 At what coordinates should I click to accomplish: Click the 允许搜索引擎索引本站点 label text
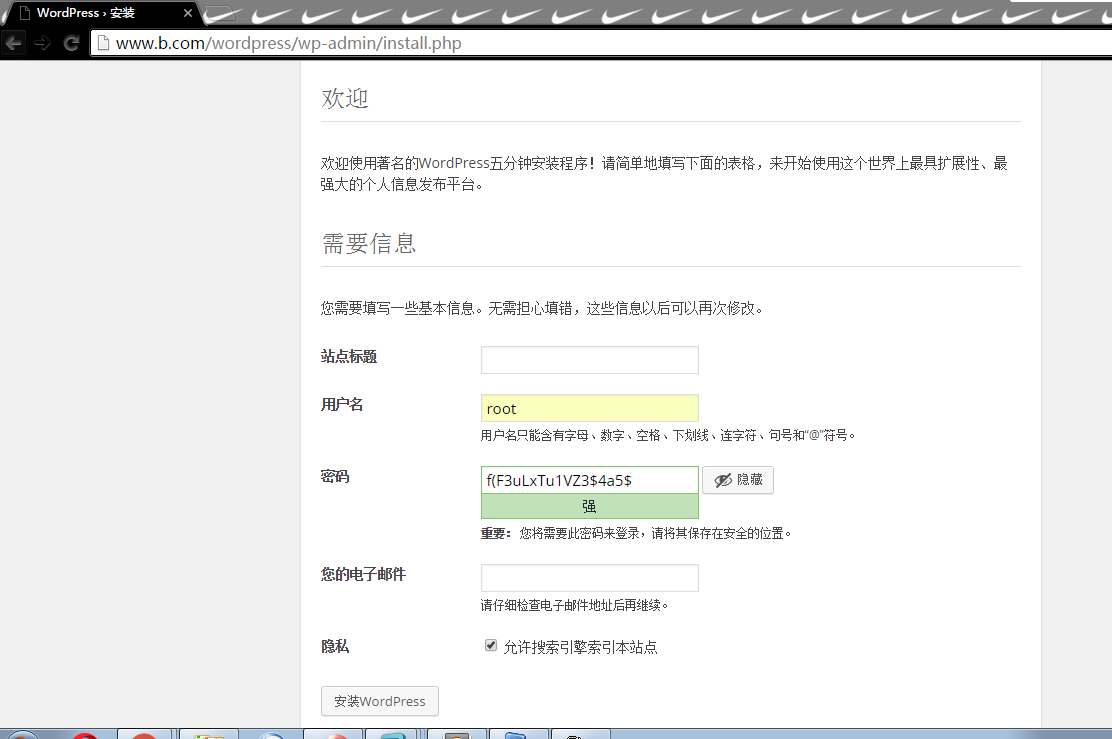click(580, 647)
